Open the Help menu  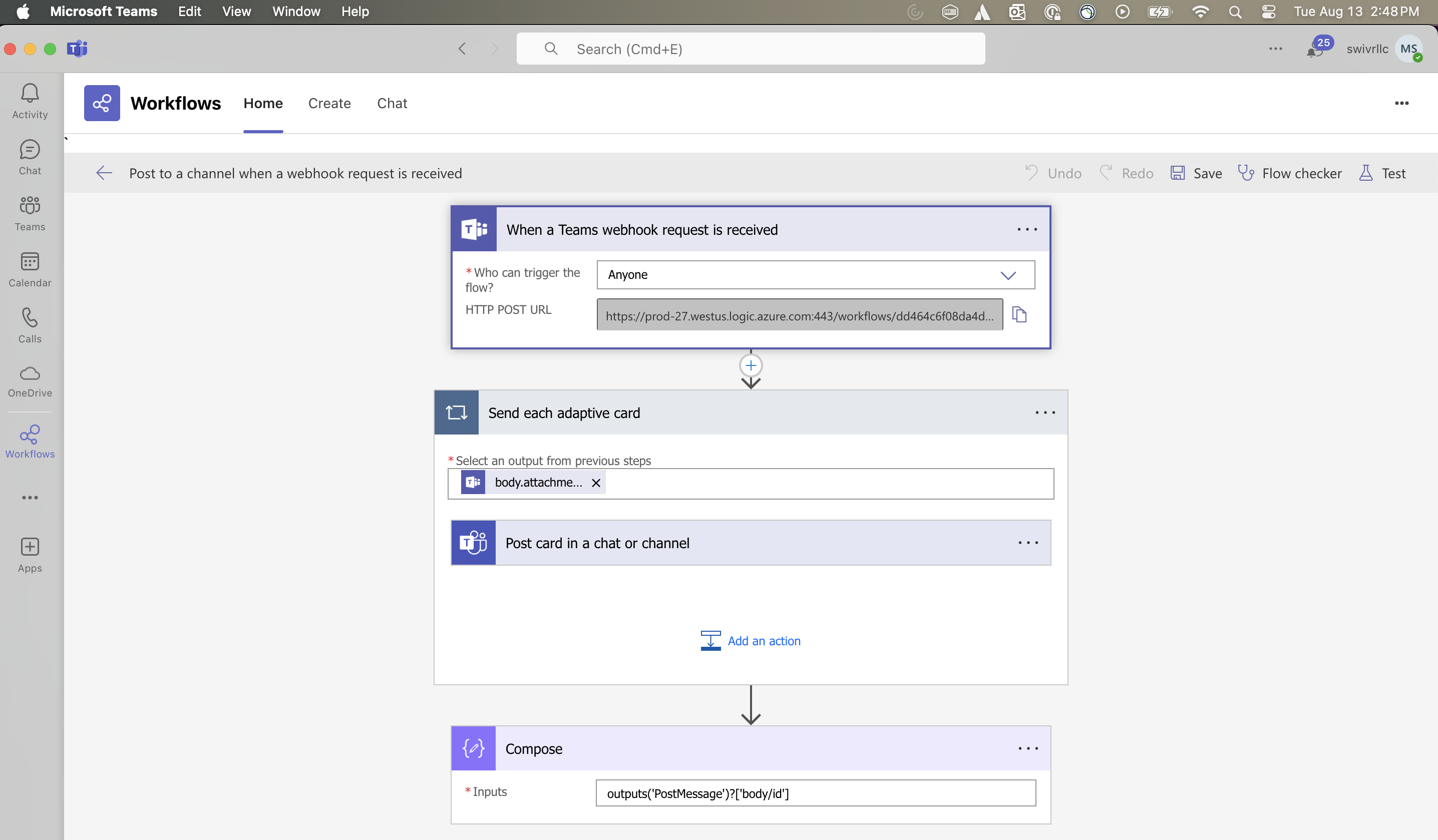tap(354, 12)
